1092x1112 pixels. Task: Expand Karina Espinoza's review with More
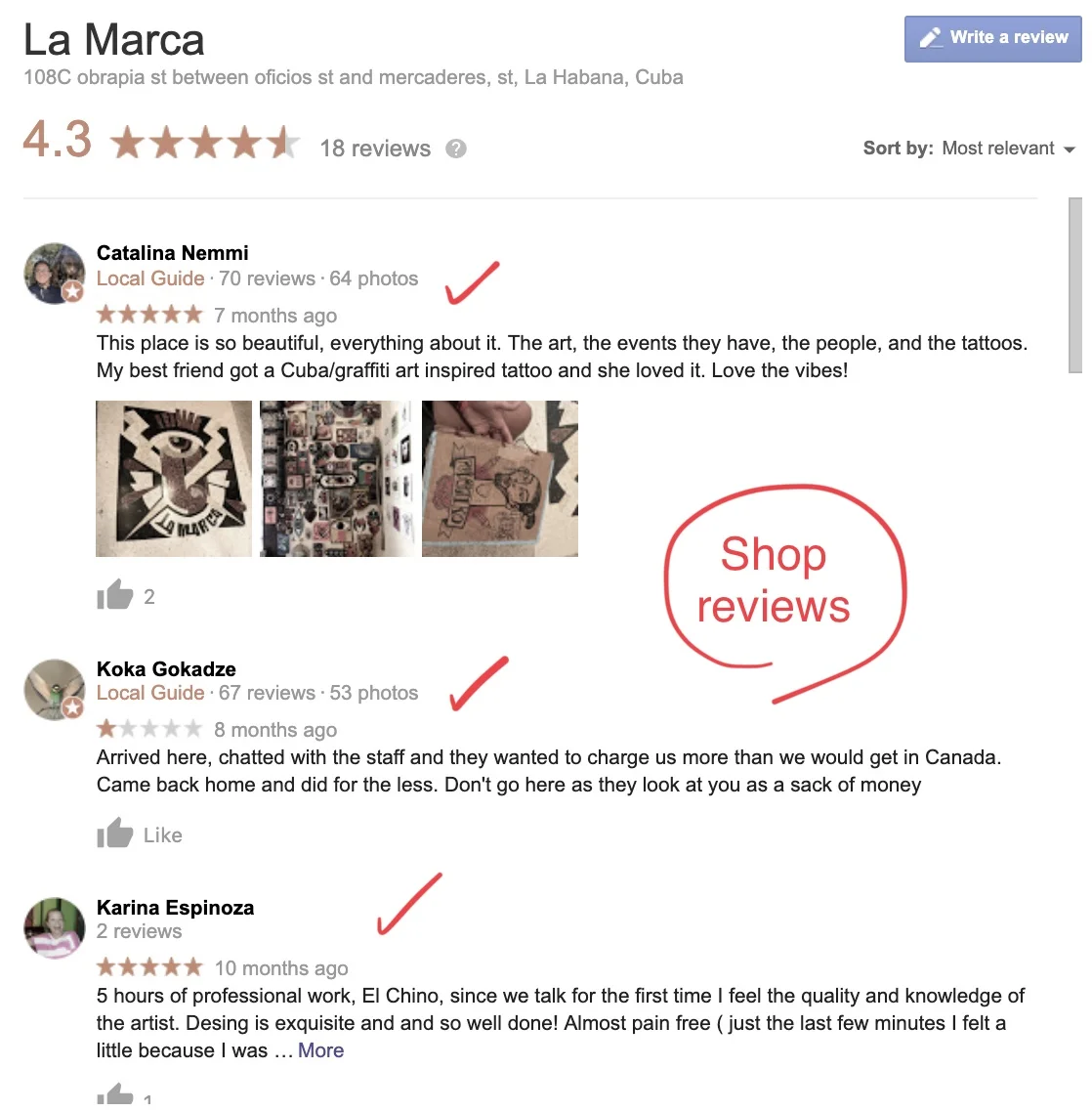(320, 1050)
